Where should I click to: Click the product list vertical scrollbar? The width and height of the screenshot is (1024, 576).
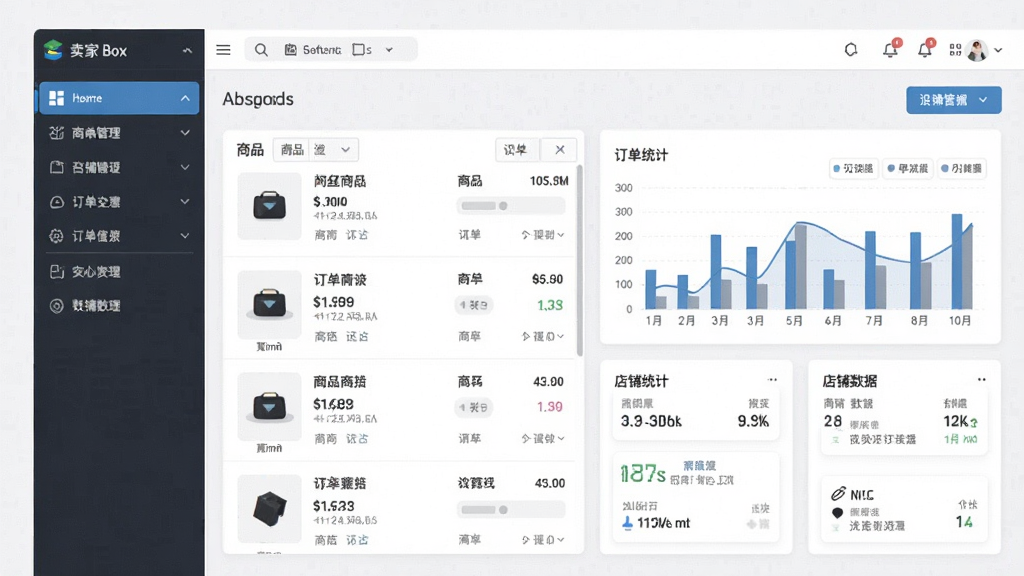click(x=579, y=261)
